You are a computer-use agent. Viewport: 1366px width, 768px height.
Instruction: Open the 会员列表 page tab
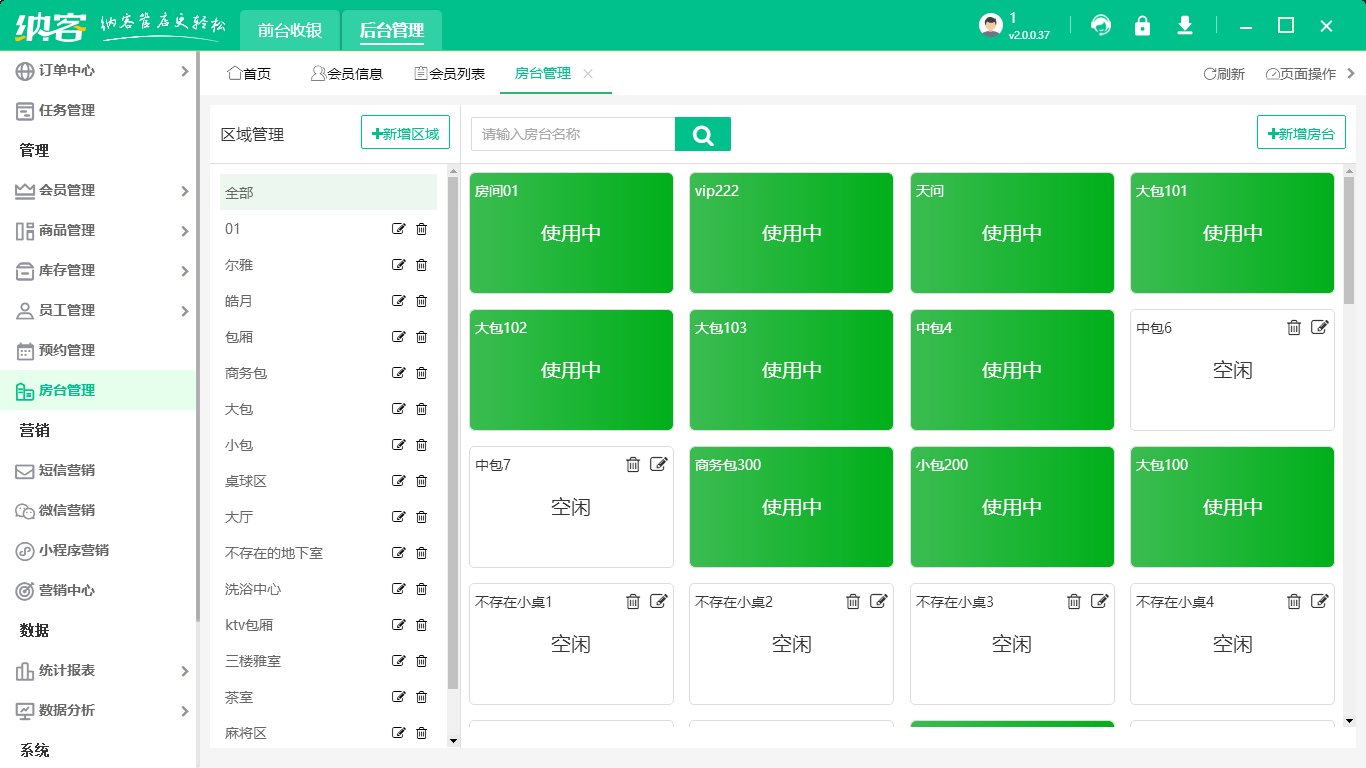click(450, 74)
